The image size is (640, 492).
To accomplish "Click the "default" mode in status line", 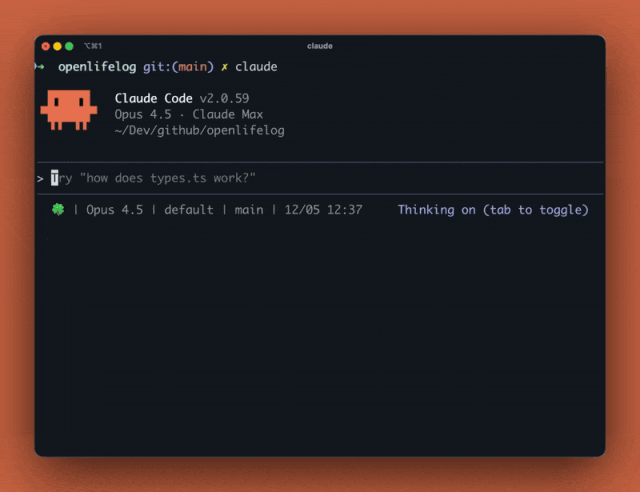I will 189,210.
